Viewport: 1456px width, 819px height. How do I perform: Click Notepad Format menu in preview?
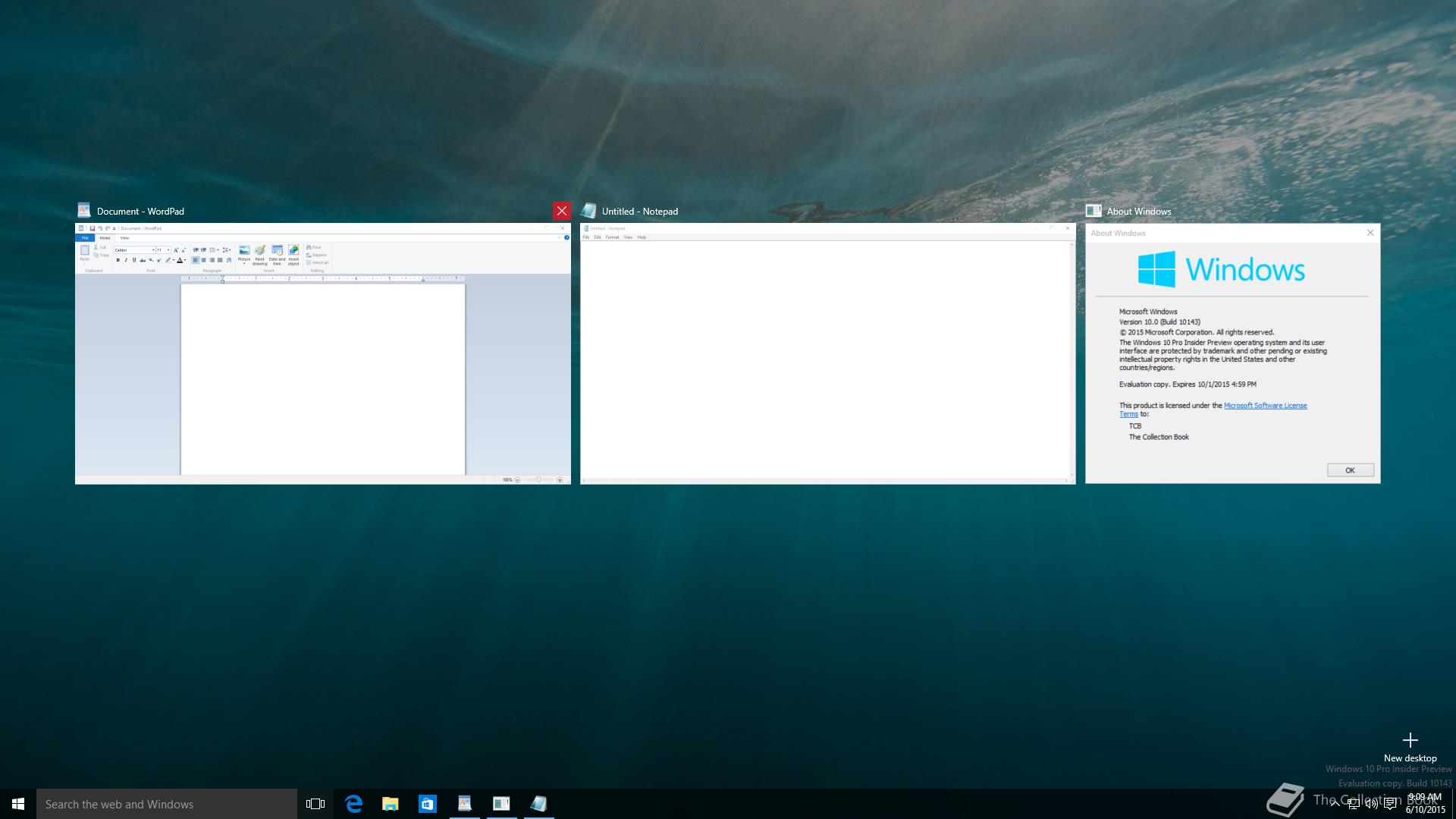pyautogui.click(x=612, y=237)
